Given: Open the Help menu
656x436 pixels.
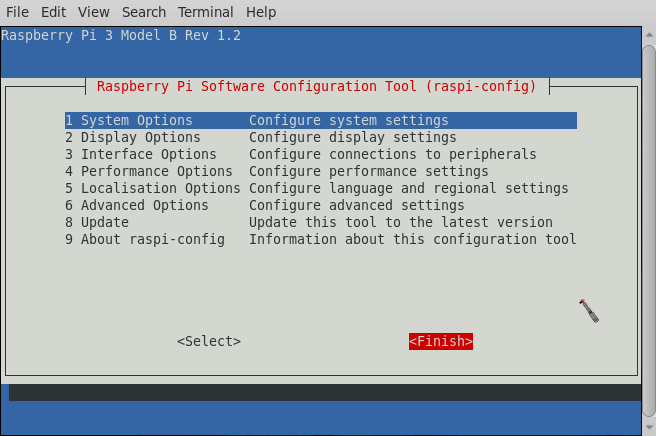Looking at the screenshot, I should 261,12.
